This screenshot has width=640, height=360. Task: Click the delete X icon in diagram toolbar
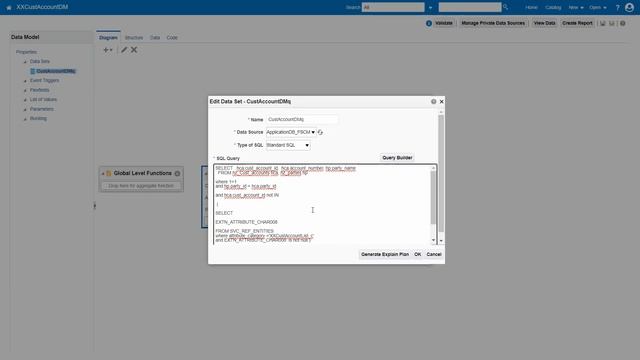tap(134, 50)
